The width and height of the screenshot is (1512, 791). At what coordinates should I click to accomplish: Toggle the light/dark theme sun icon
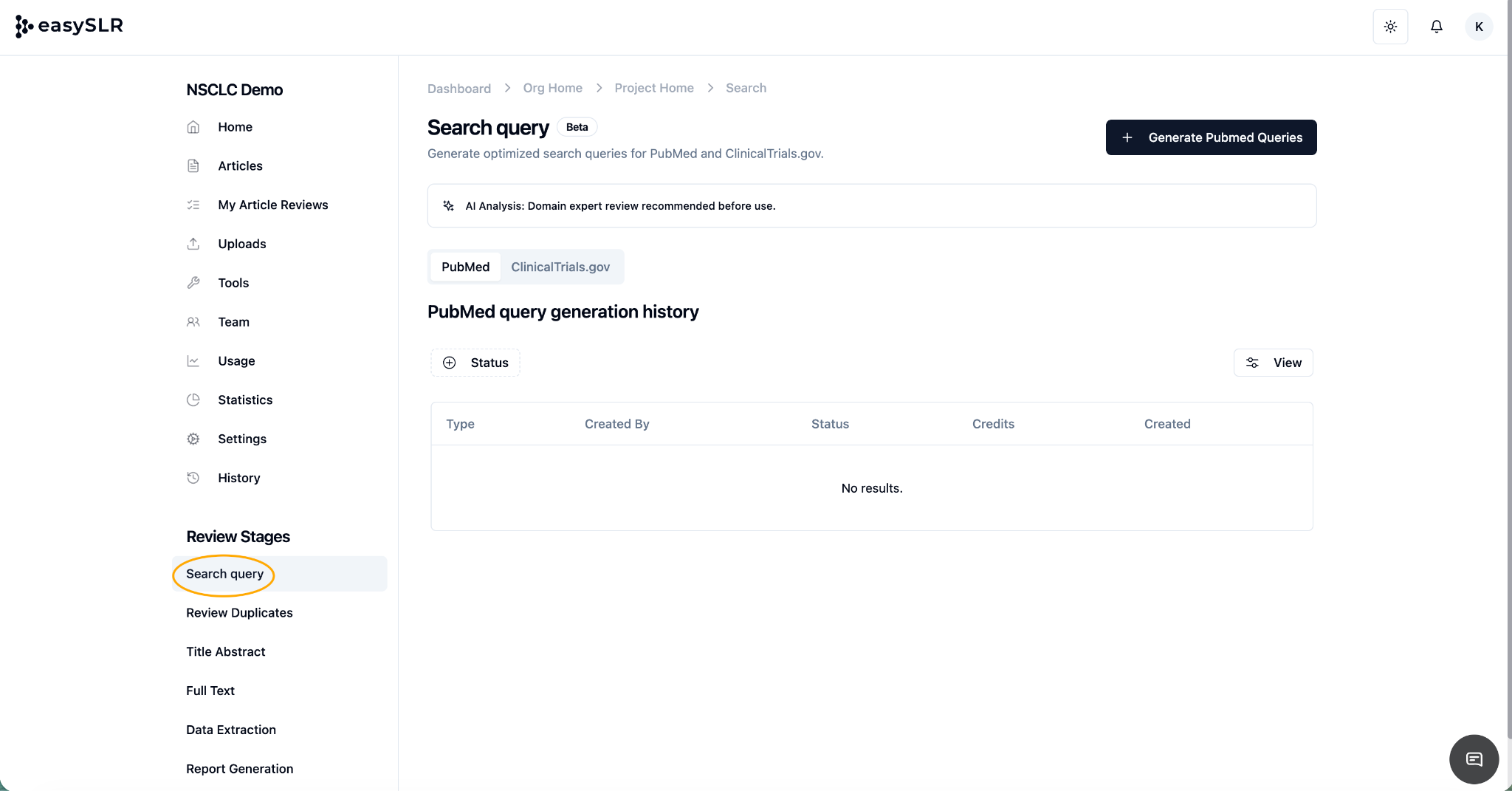pyautogui.click(x=1390, y=27)
